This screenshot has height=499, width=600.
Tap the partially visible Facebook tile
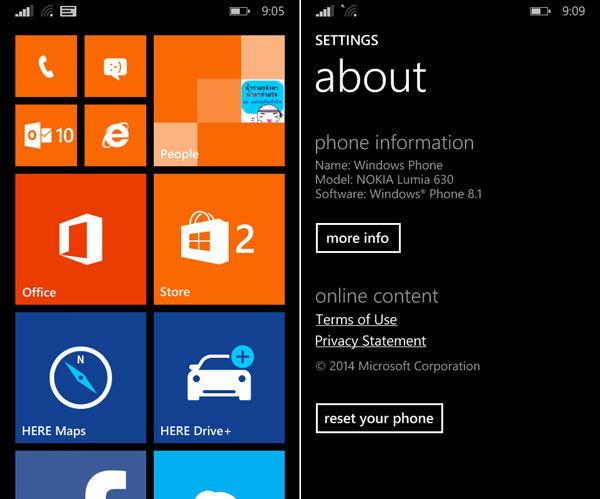80,475
